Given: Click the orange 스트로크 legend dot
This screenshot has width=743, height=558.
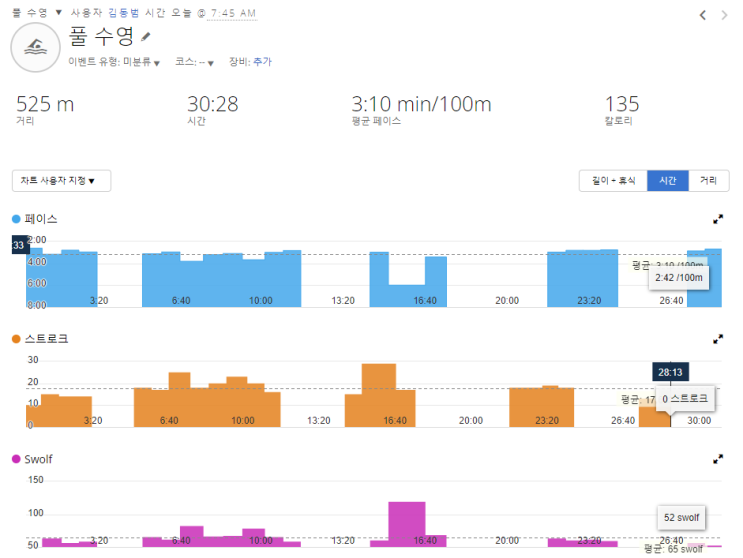Looking at the screenshot, I should coord(16,339).
